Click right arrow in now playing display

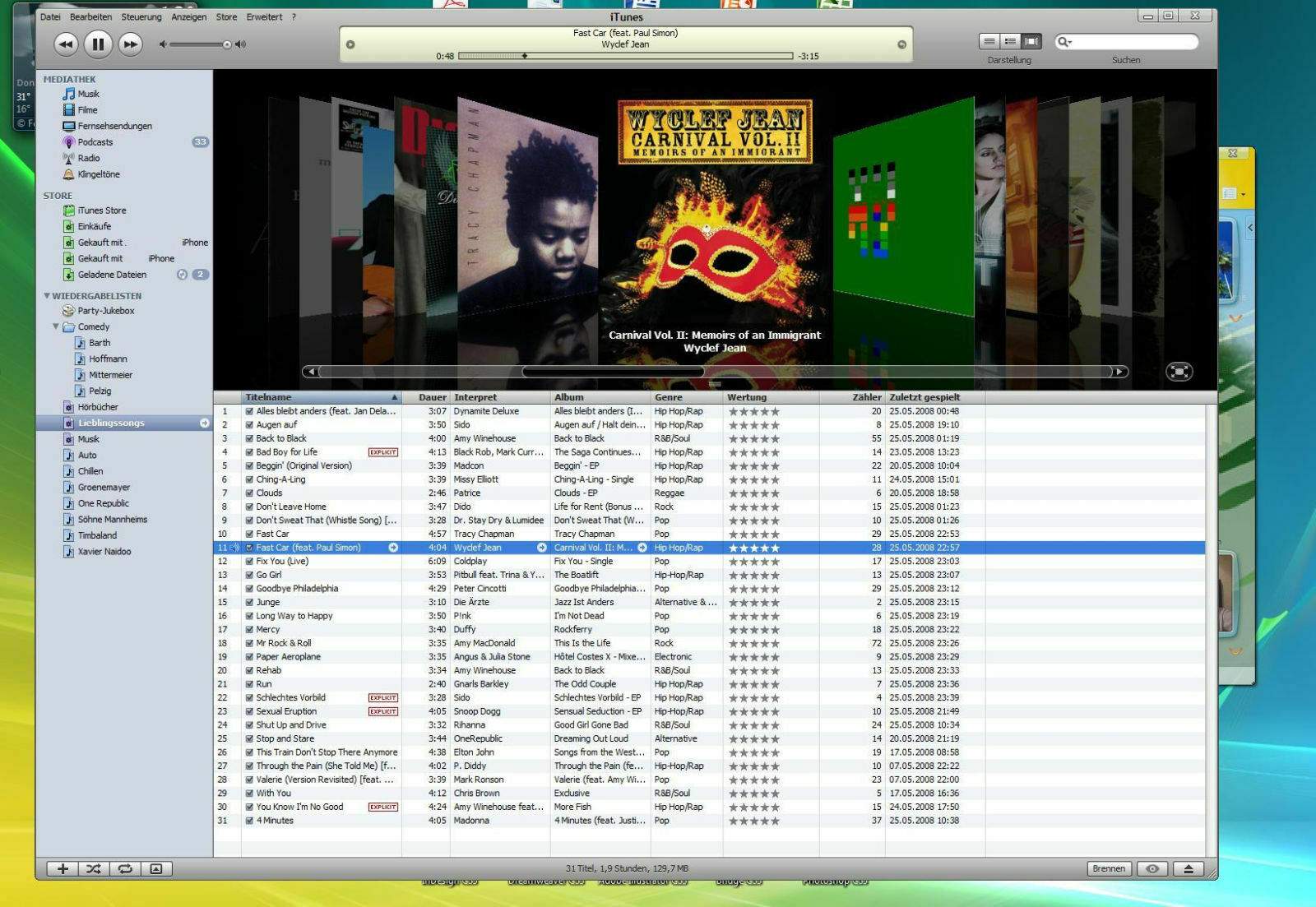(901, 44)
